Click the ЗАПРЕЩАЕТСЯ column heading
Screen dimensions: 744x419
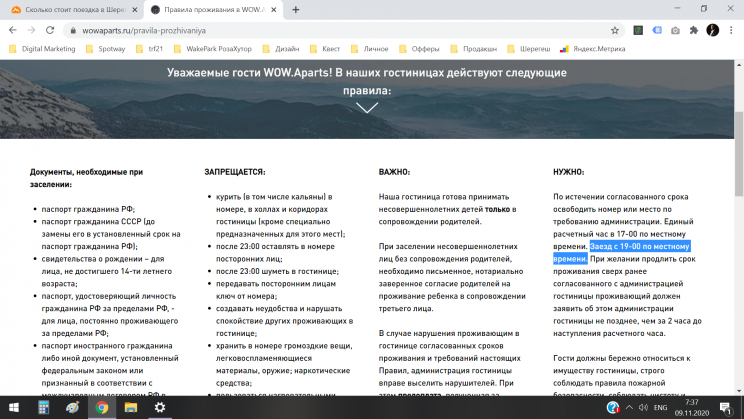pos(235,172)
